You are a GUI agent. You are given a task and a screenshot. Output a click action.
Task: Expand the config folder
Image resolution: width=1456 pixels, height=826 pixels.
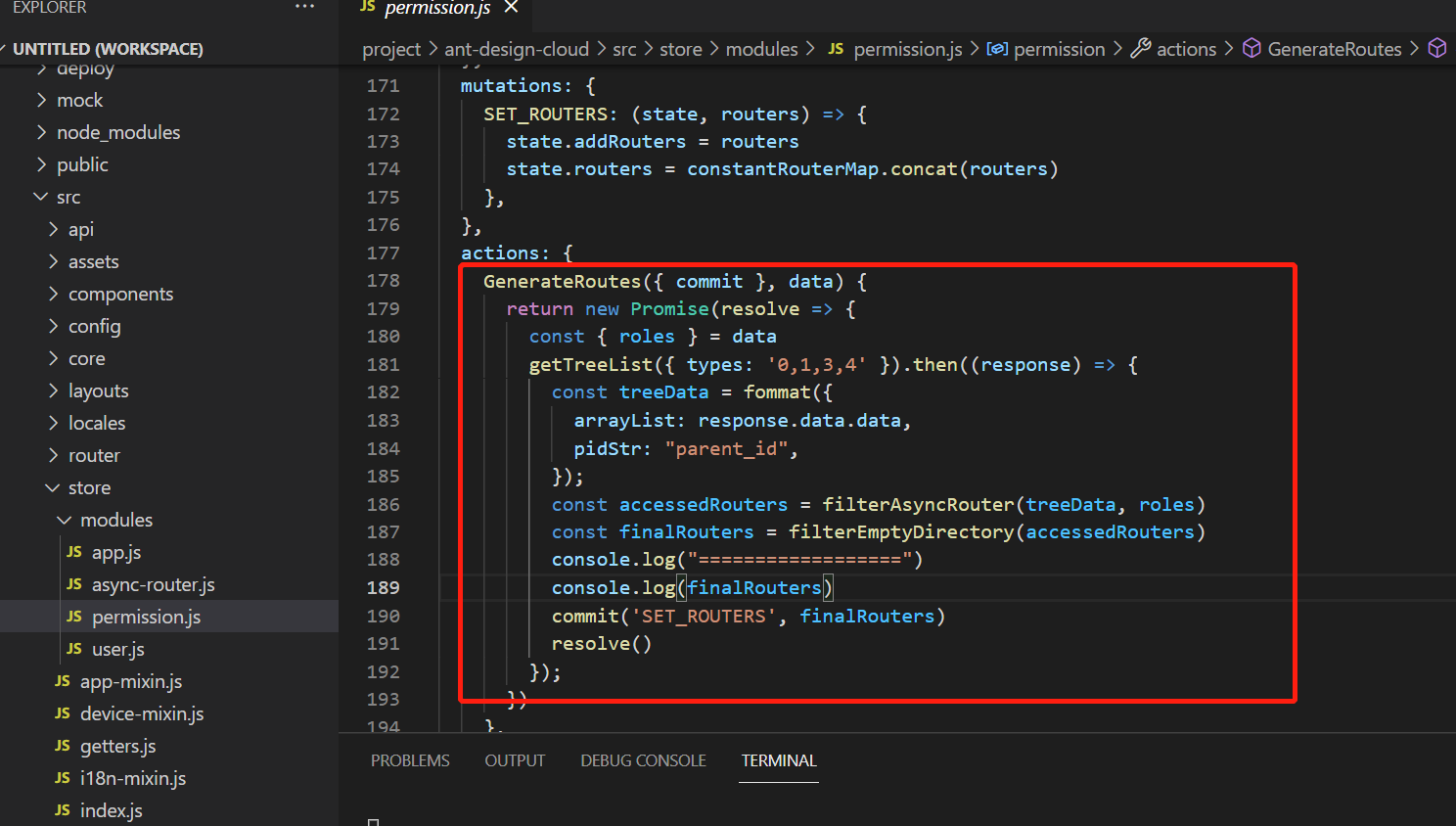click(x=95, y=326)
